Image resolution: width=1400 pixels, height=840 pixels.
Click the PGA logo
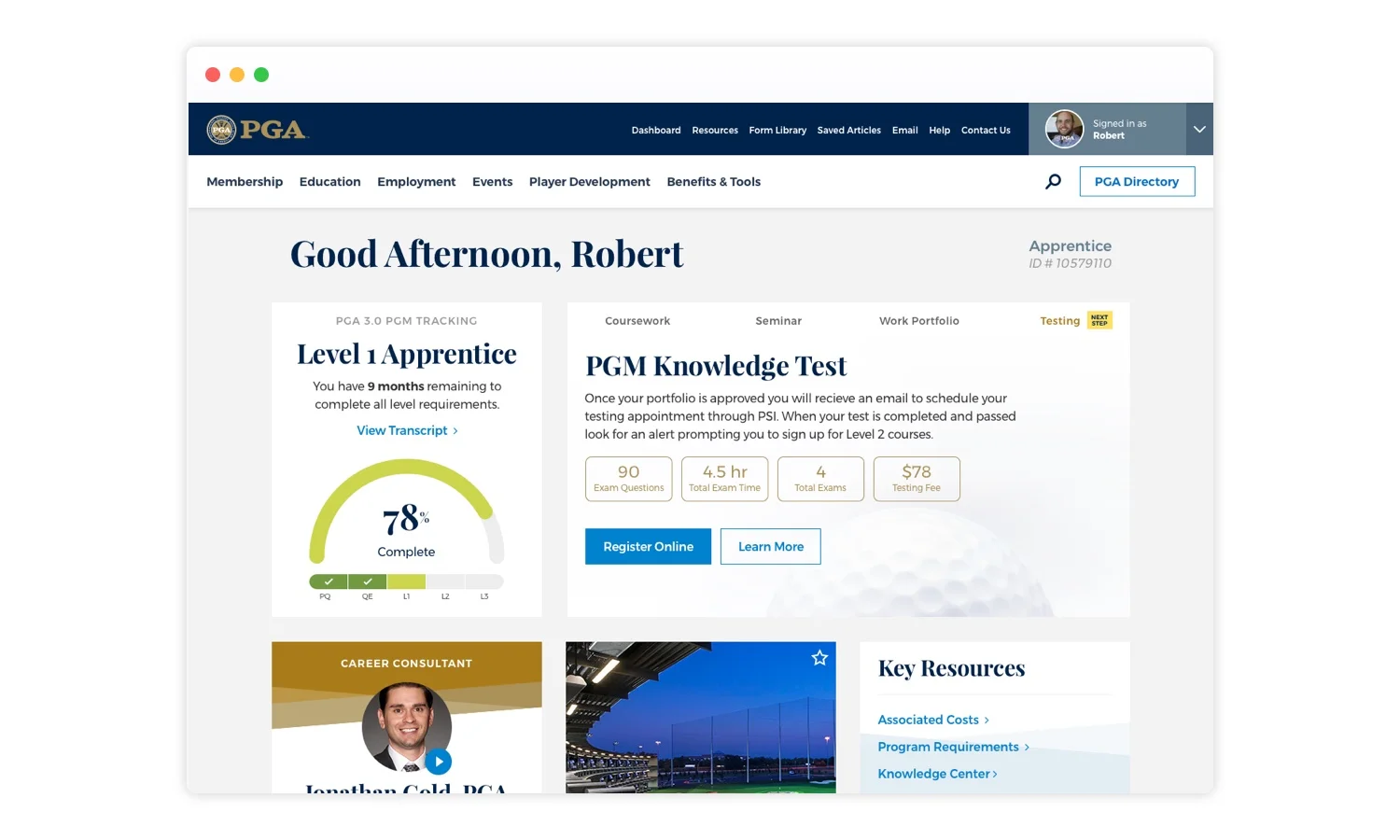coord(258,129)
